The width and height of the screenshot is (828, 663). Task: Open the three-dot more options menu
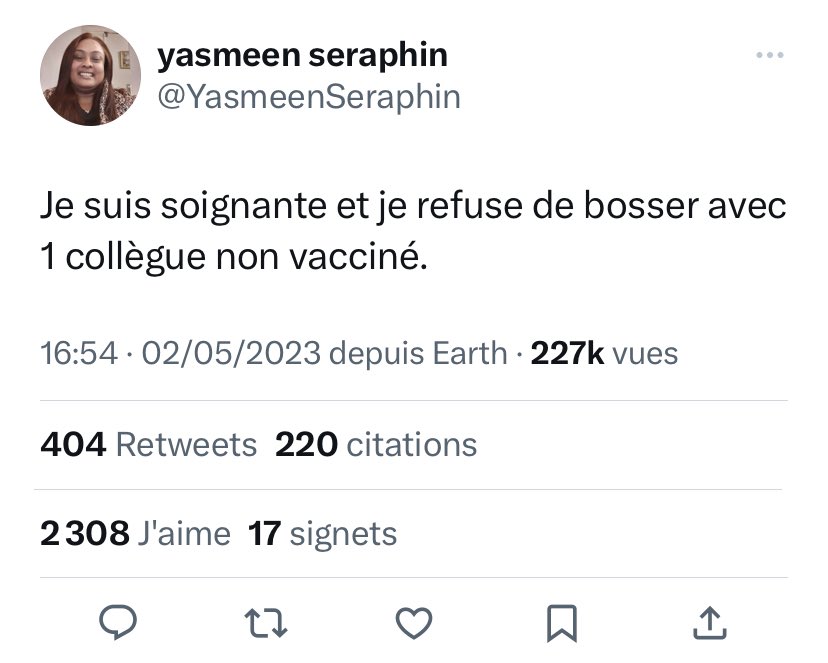tap(769, 55)
